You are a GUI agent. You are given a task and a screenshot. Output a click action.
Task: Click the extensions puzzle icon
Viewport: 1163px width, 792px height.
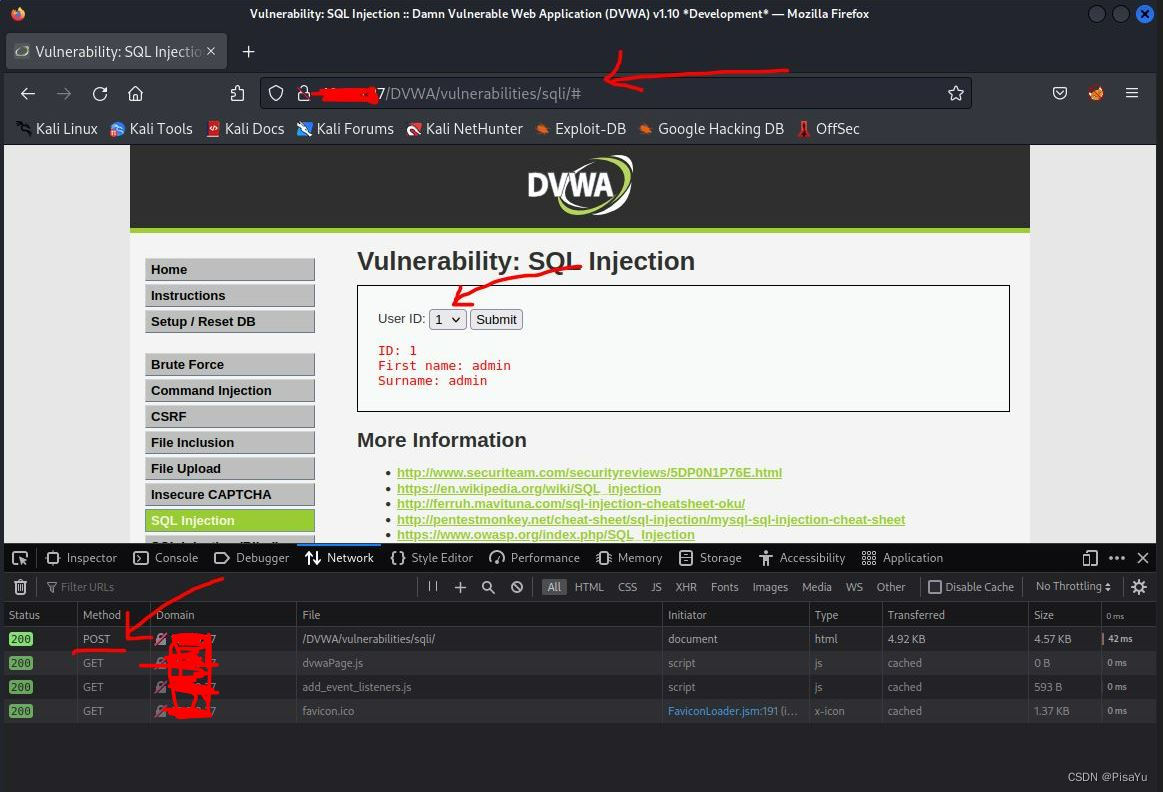pyautogui.click(x=237, y=93)
